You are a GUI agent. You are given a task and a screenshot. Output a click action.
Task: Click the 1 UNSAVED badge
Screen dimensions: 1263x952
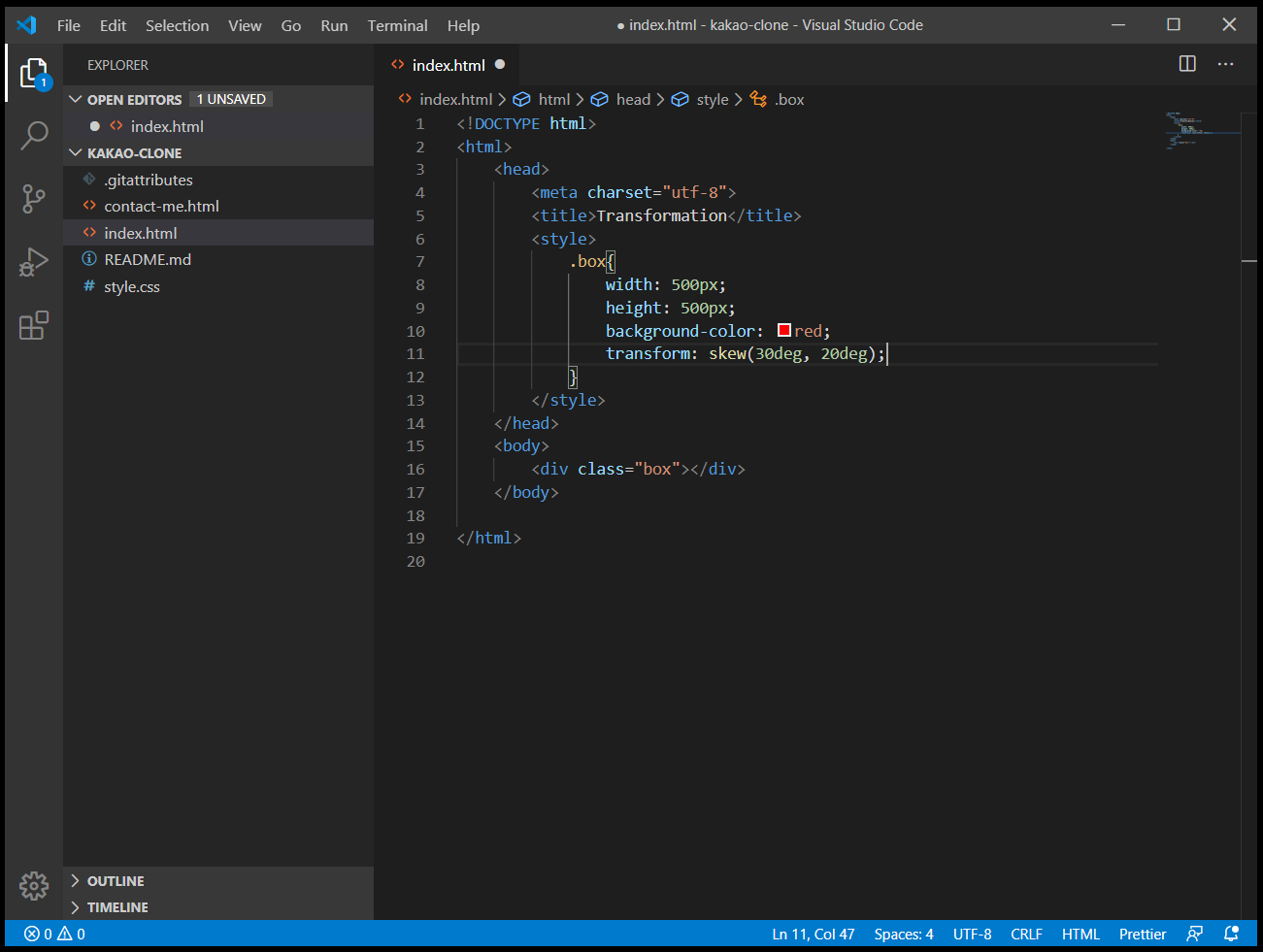point(231,99)
